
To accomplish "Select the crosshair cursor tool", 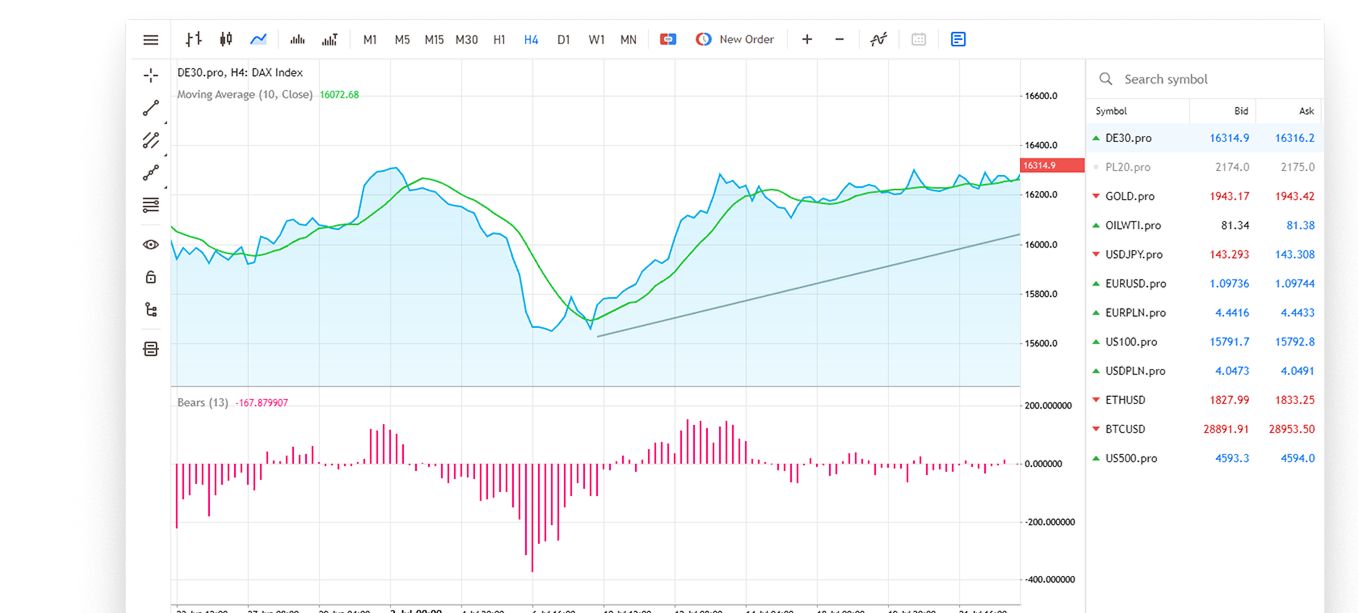I will [151, 75].
